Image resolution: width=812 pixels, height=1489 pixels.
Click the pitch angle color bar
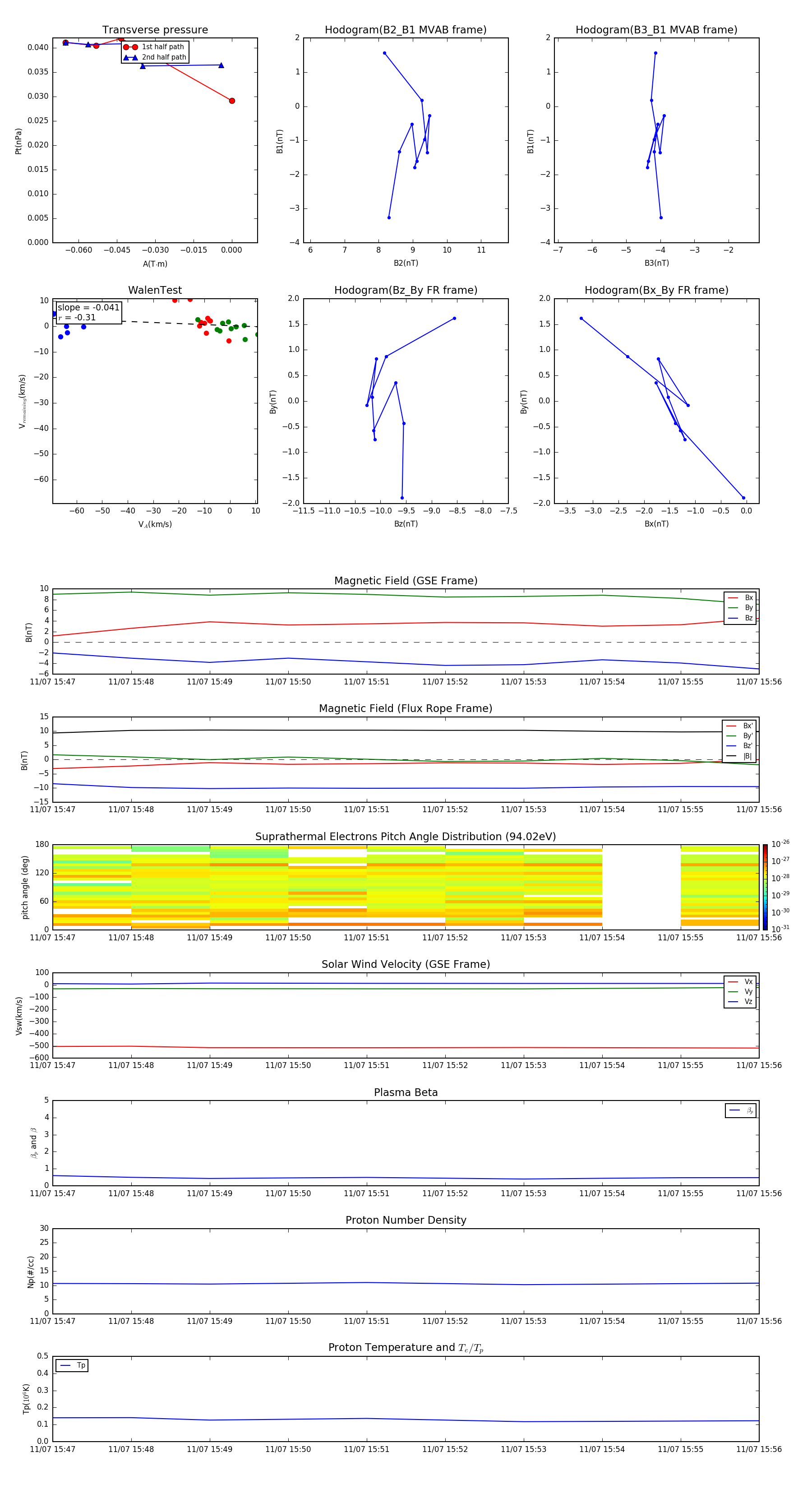(x=765, y=887)
